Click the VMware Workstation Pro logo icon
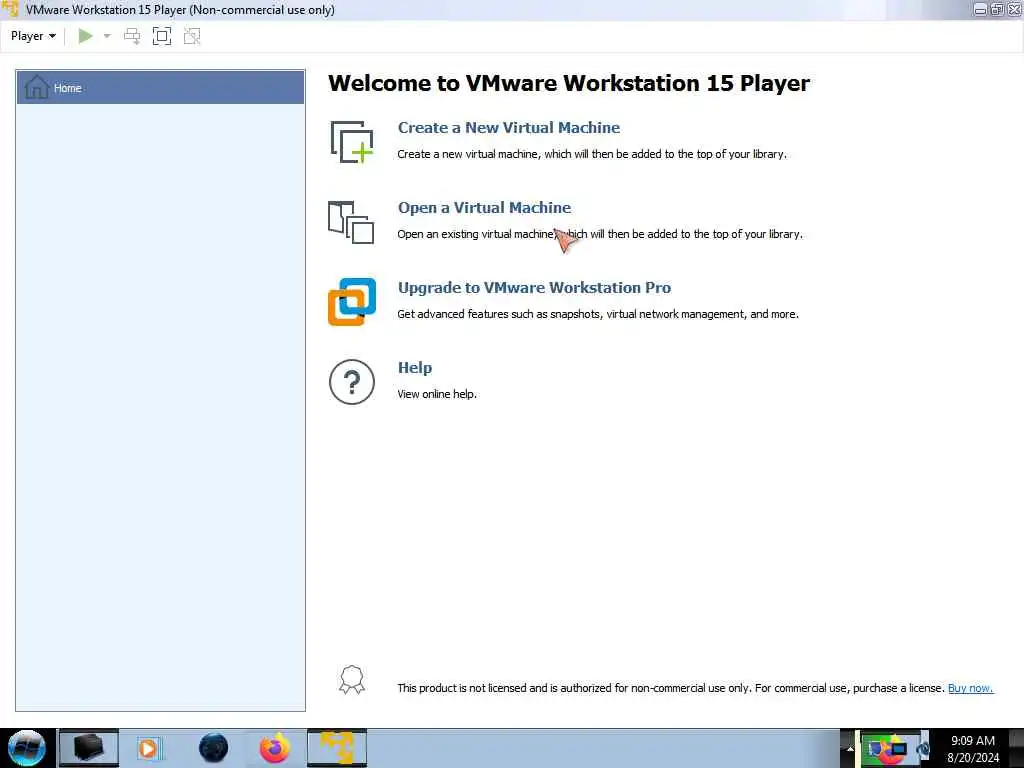Image resolution: width=1024 pixels, height=768 pixels. pos(352,302)
